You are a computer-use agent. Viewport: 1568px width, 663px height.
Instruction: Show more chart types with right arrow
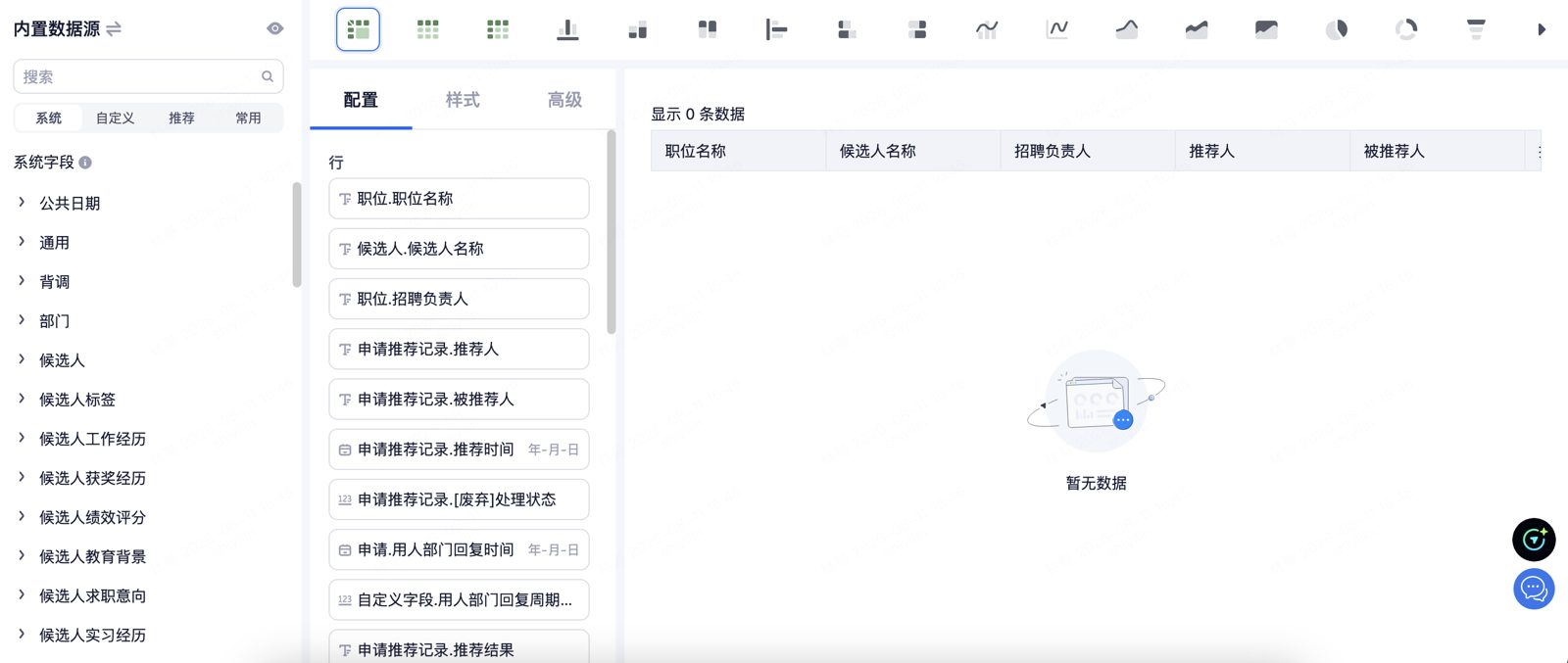click(1542, 29)
